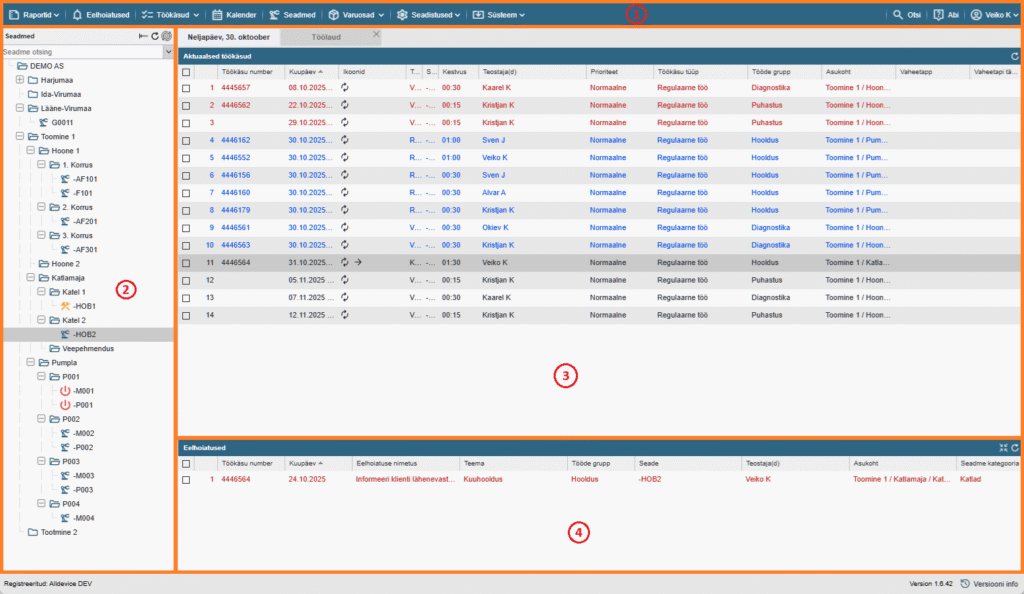The image size is (1024, 594).
Task: Switch to the Töölaud tab
Action: click(x=325, y=36)
